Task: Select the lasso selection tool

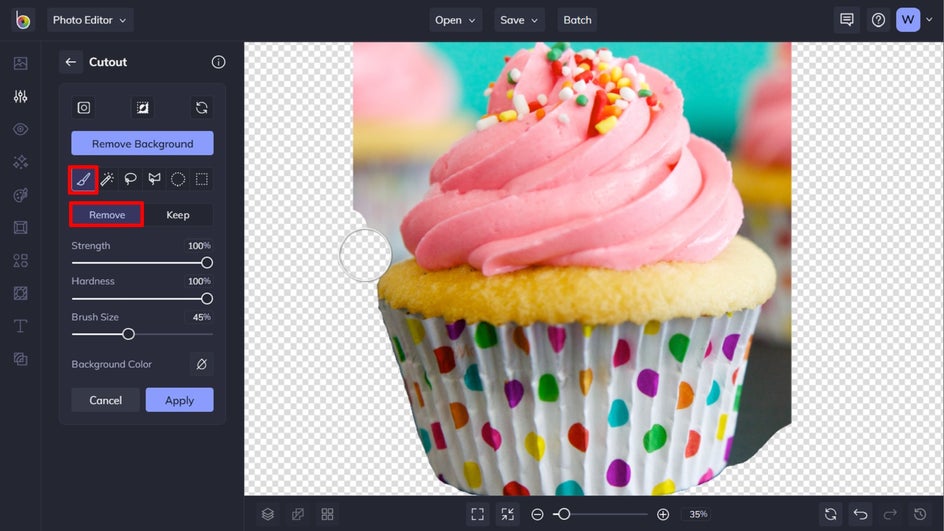Action: click(131, 179)
